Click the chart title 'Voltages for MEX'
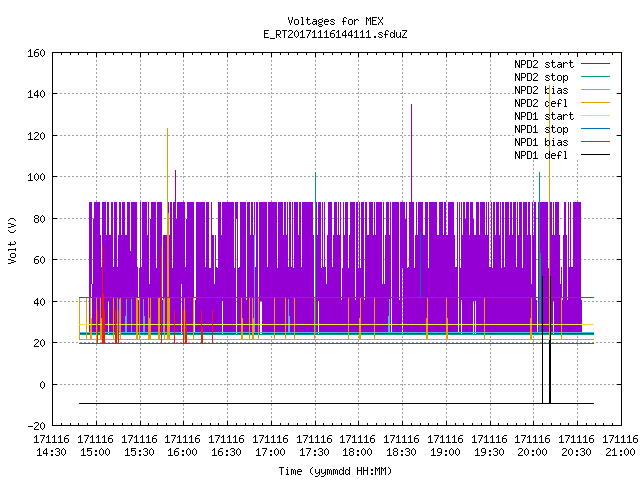This screenshot has height=480, width=640. (x=336, y=21)
